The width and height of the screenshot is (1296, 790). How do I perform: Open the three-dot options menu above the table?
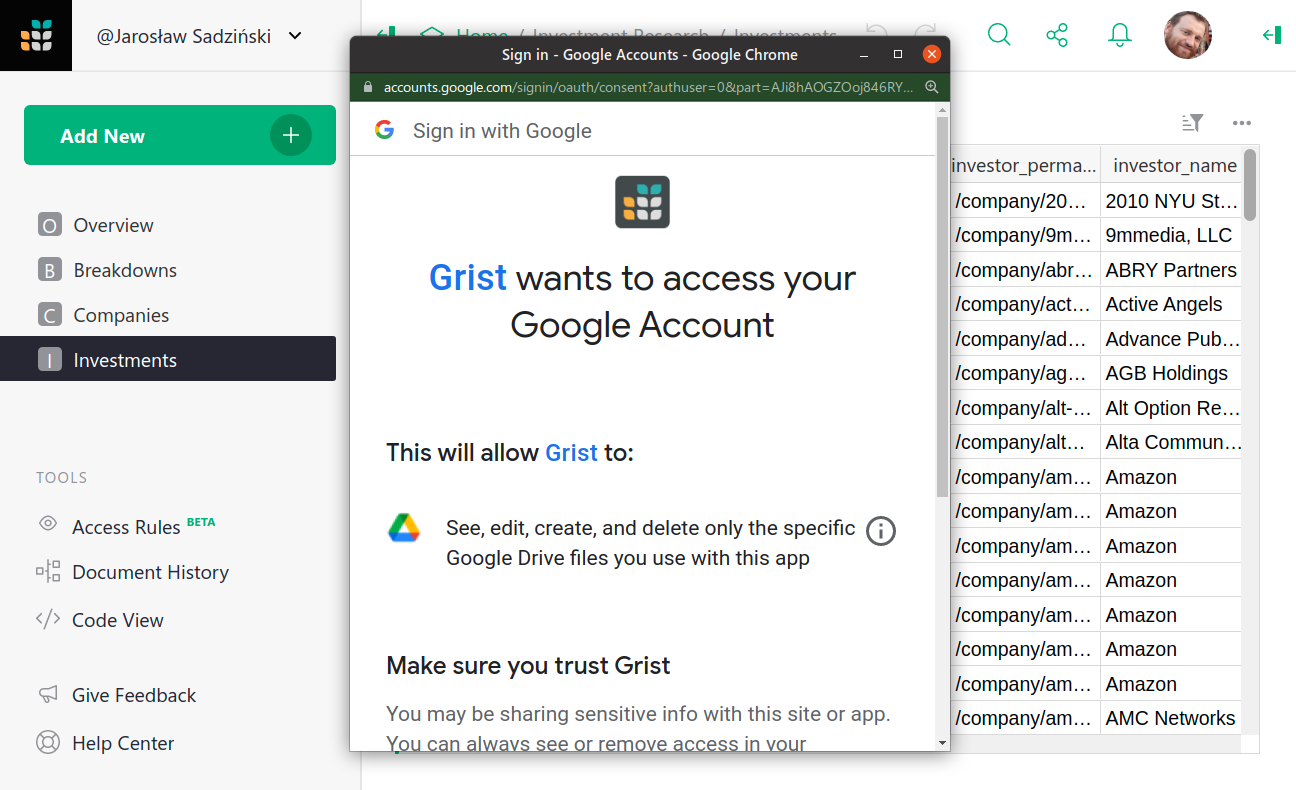[x=1242, y=122]
